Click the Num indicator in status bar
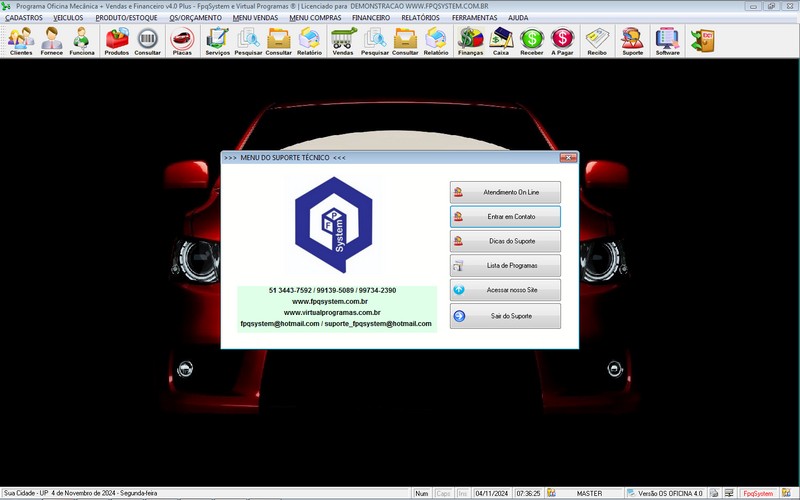 pos(421,493)
